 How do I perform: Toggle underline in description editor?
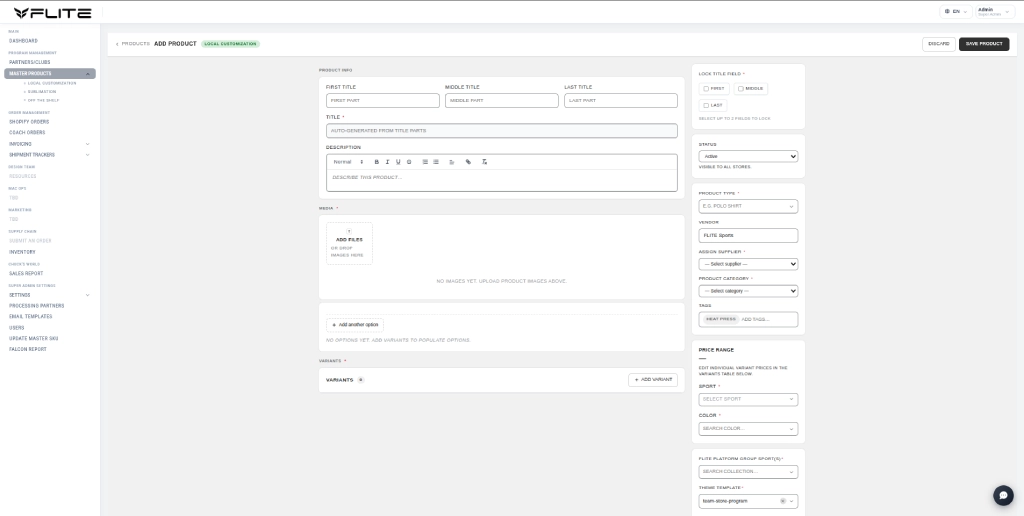pos(398,162)
